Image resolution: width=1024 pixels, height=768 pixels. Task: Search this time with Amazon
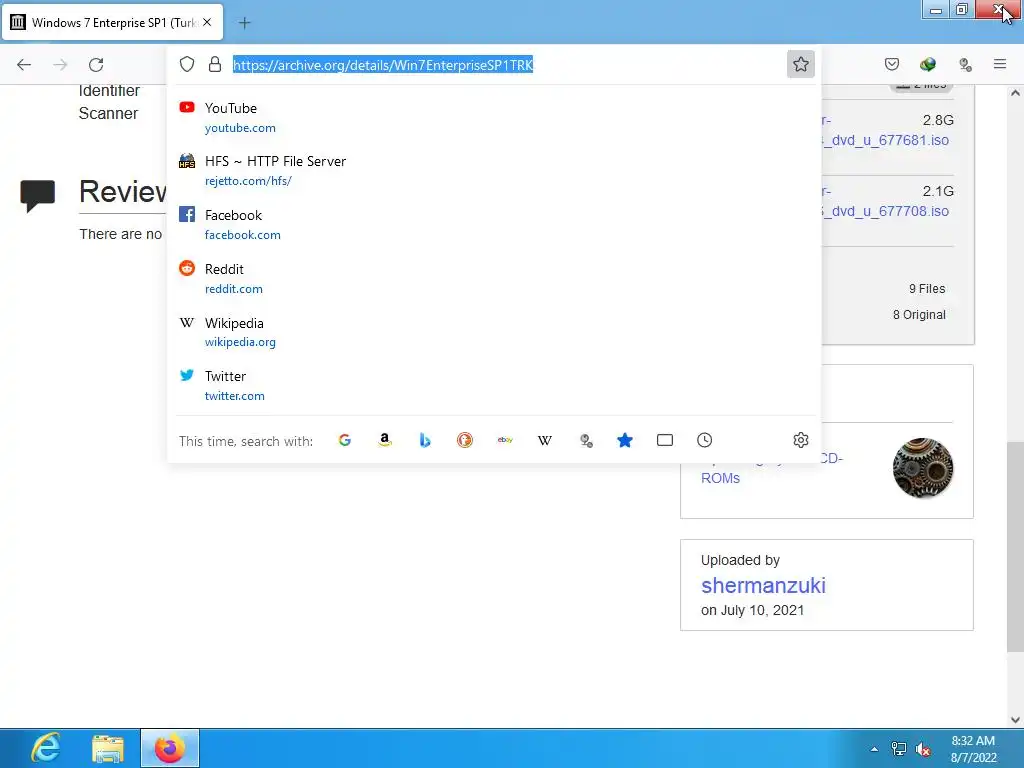click(x=385, y=440)
